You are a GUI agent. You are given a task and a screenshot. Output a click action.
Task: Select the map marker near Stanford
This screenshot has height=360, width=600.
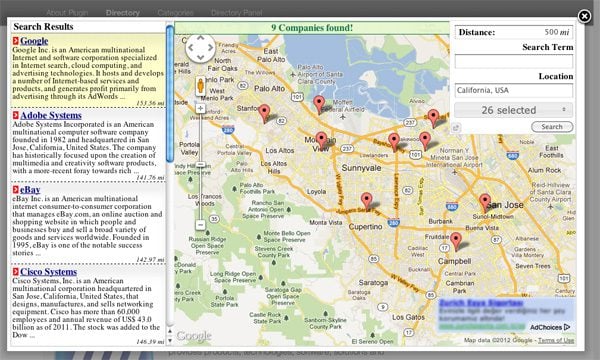264,114
